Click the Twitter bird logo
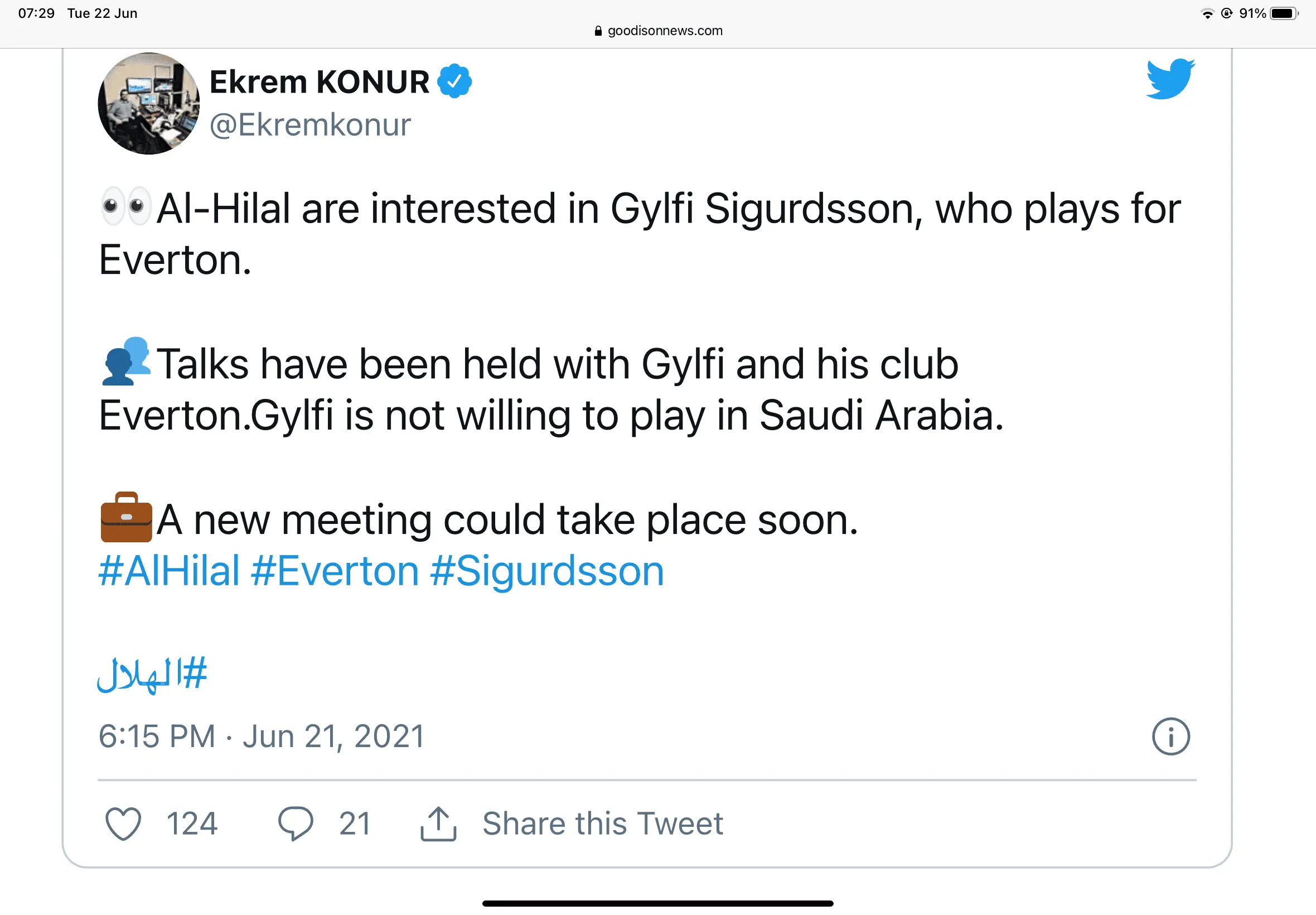The height and width of the screenshot is (915, 1316). pos(1170,79)
